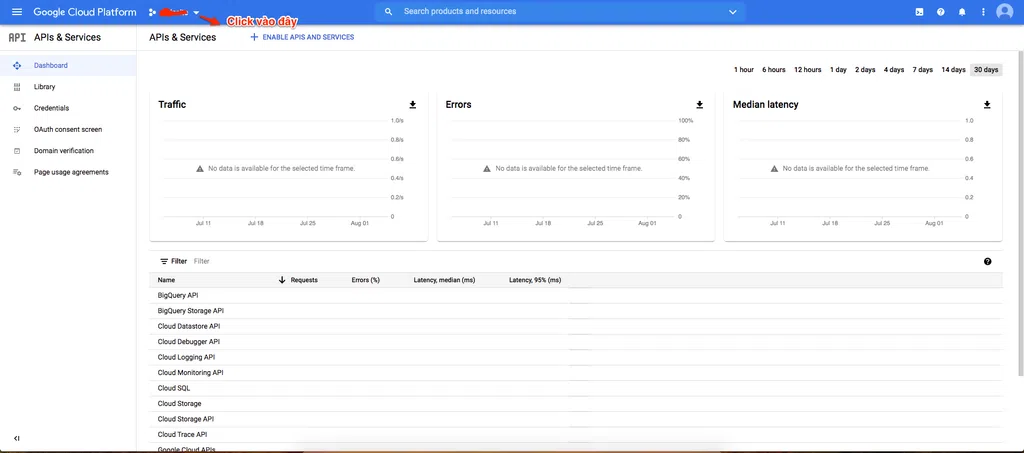
Task: Open Cloud Storage API row
Action: coord(575,419)
